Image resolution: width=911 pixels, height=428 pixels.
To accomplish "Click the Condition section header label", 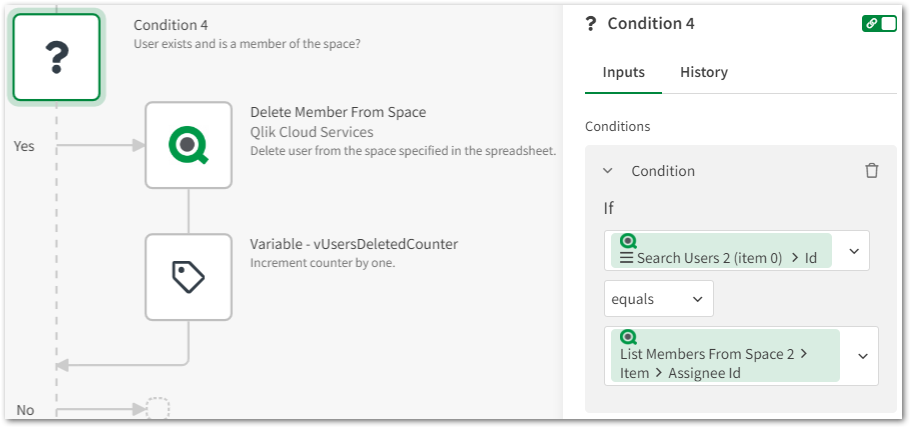I will point(663,171).
